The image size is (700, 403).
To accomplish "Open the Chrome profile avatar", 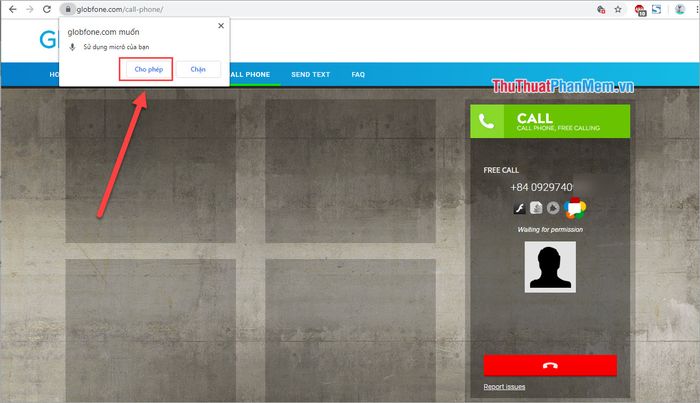I will 679,9.
